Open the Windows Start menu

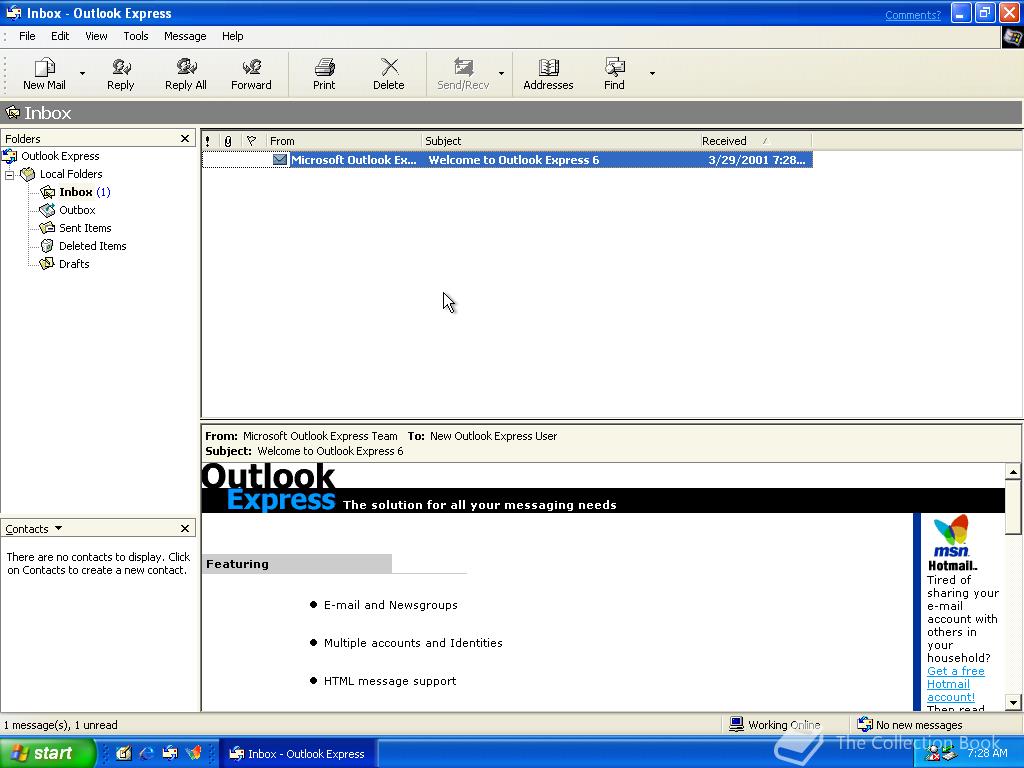click(x=46, y=754)
